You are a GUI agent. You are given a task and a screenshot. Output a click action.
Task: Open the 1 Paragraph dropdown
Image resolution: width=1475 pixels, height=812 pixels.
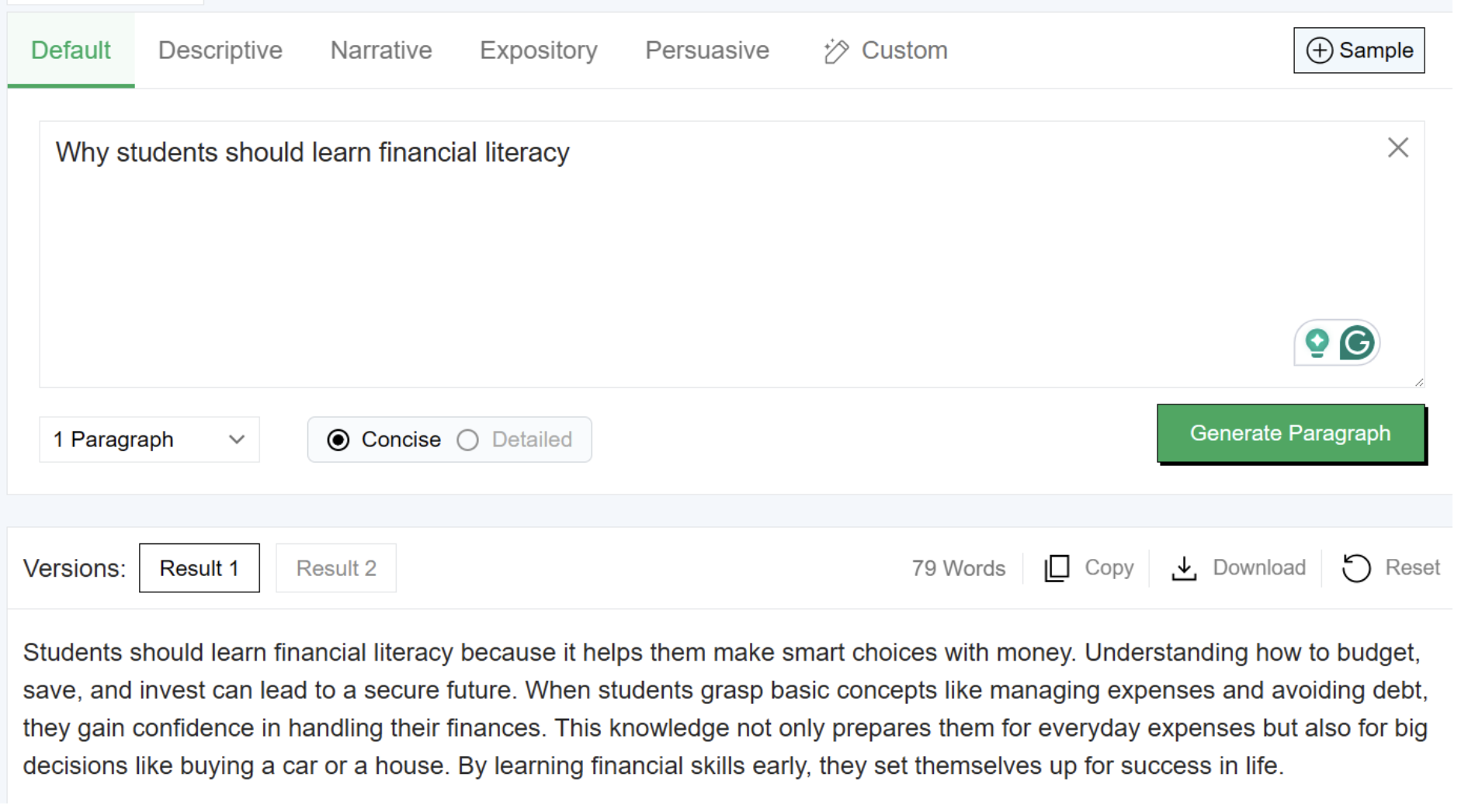tap(149, 440)
